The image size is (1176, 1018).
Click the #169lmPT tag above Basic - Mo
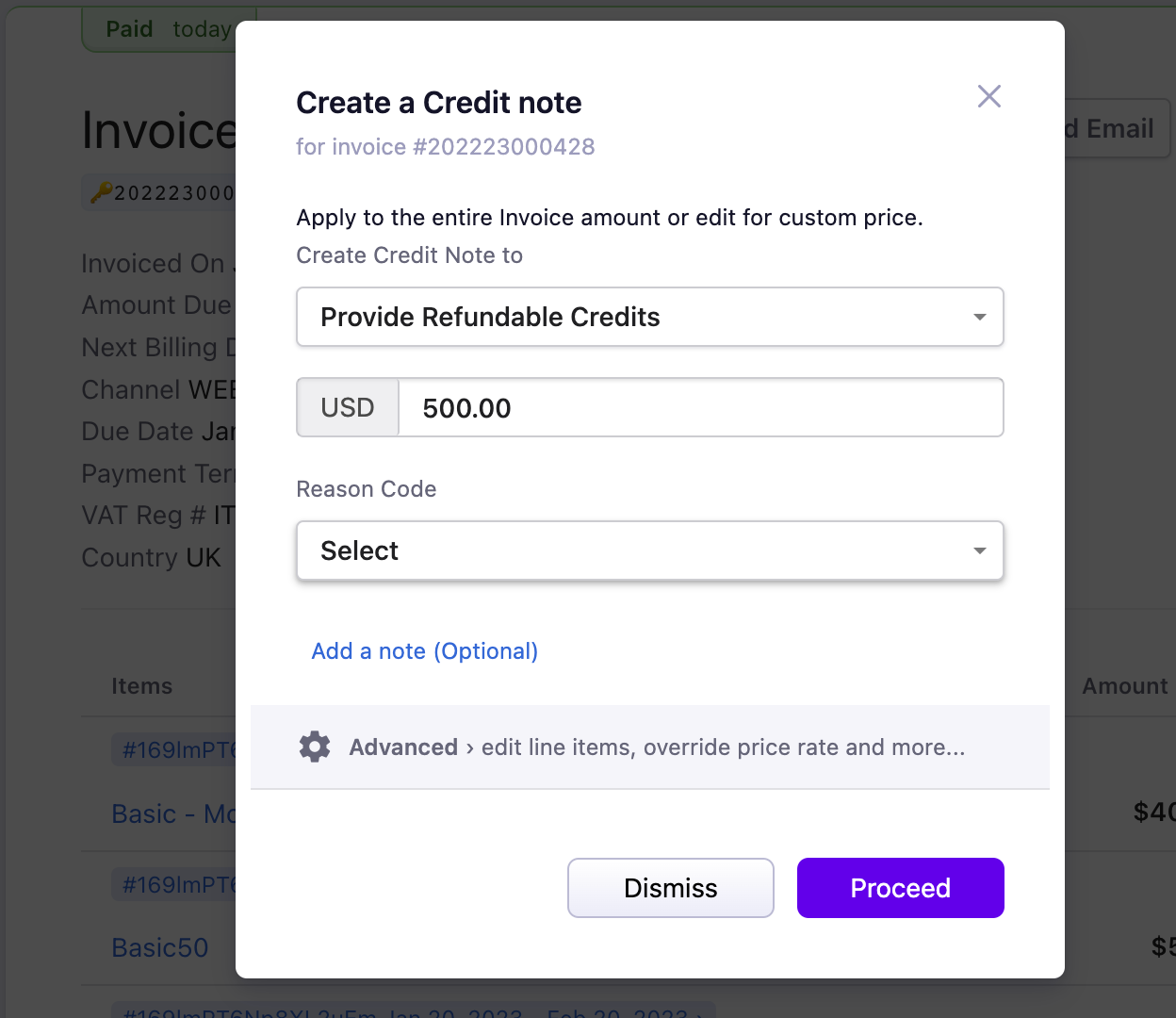coord(173,749)
